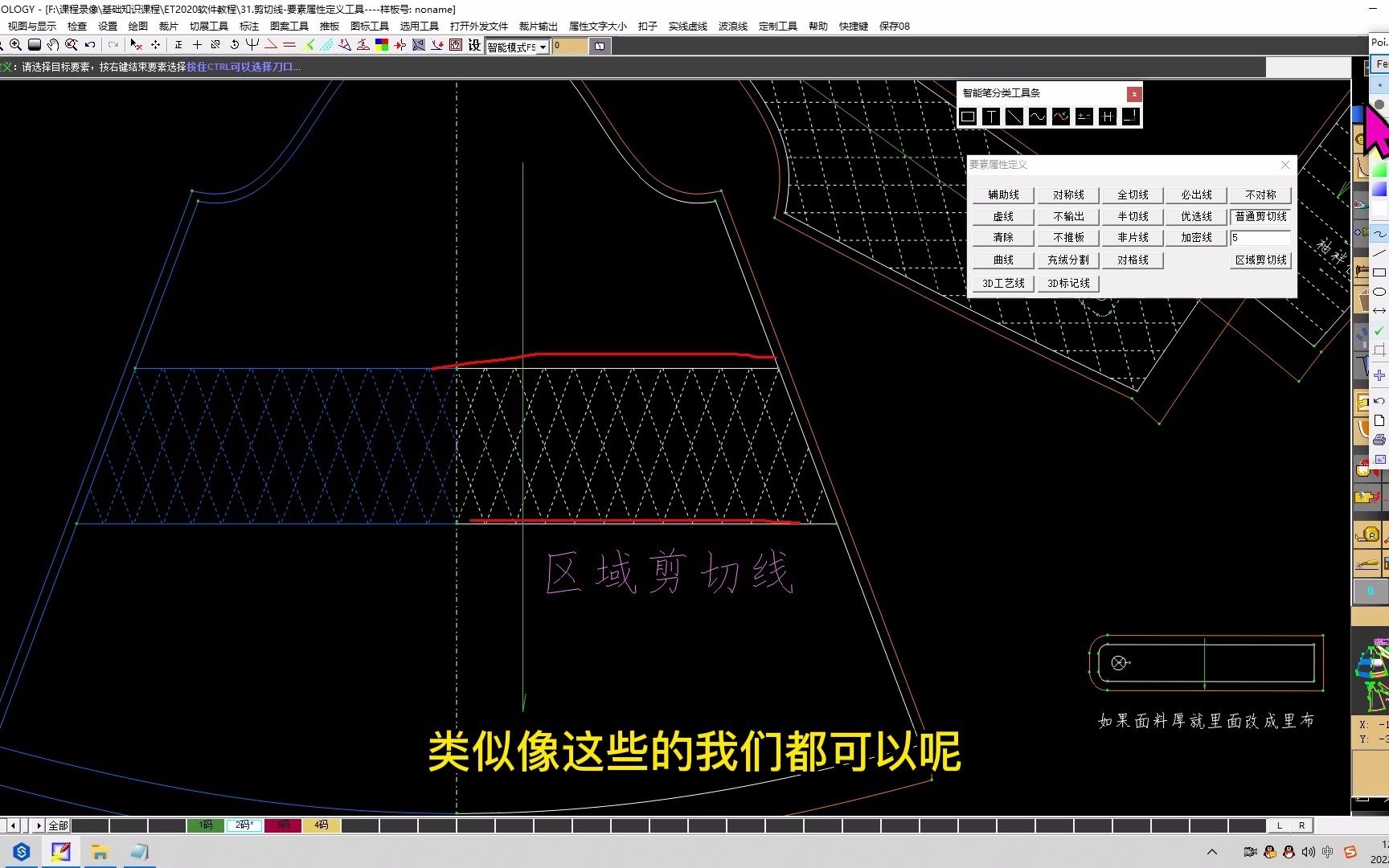Screen dimensions: 1389x868
Task: Click the 虚线 attribute button
Action: pyautogui.click(x=1003, y=217)
